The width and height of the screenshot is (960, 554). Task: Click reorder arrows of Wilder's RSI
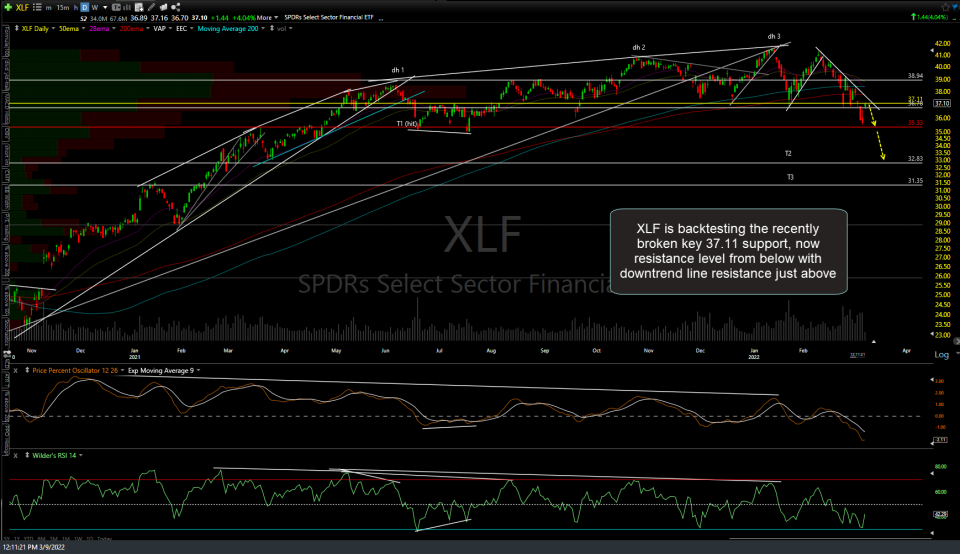[27, 455]
